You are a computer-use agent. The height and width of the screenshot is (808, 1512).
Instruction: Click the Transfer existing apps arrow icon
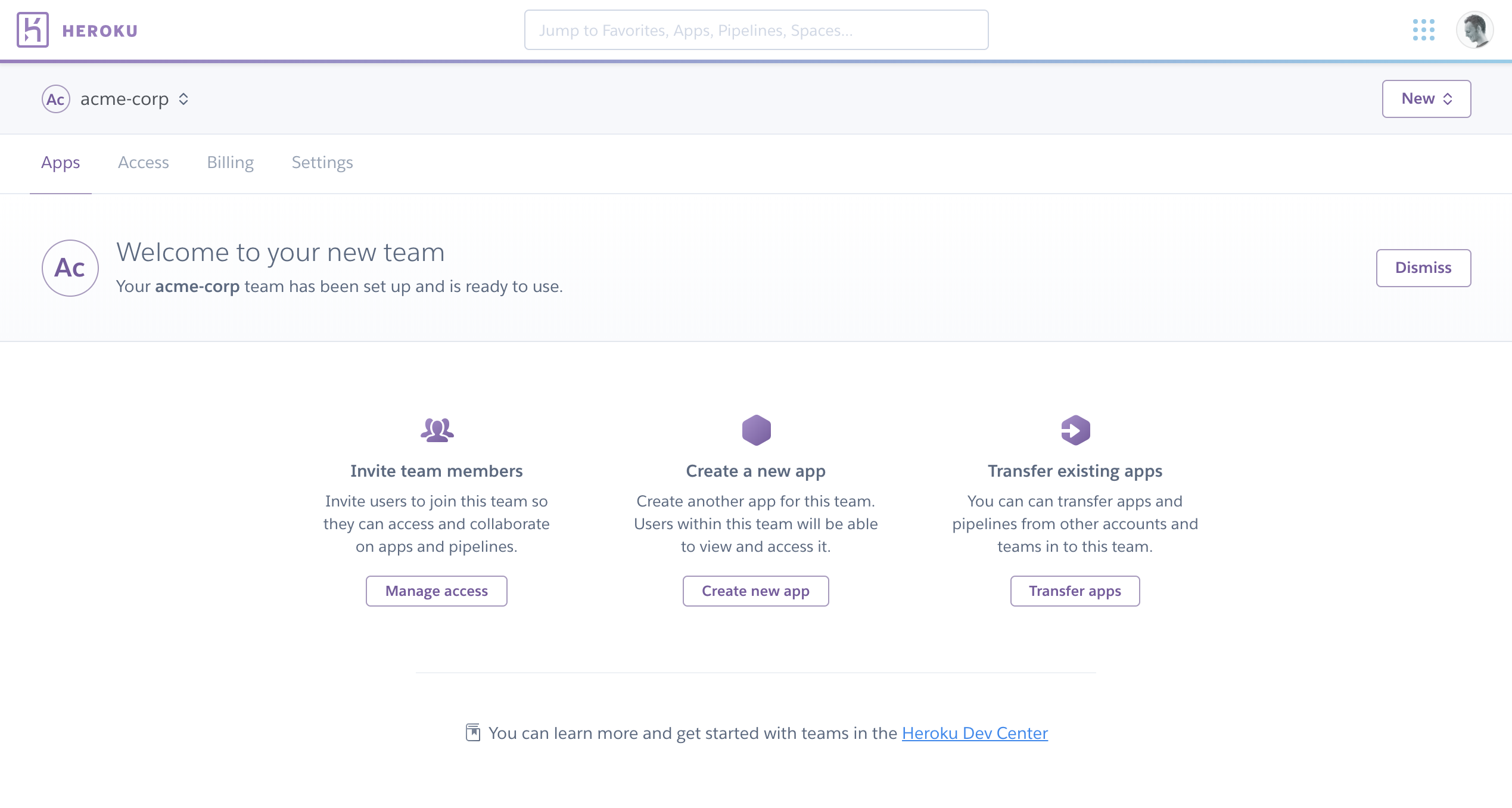coord(1074,430)
